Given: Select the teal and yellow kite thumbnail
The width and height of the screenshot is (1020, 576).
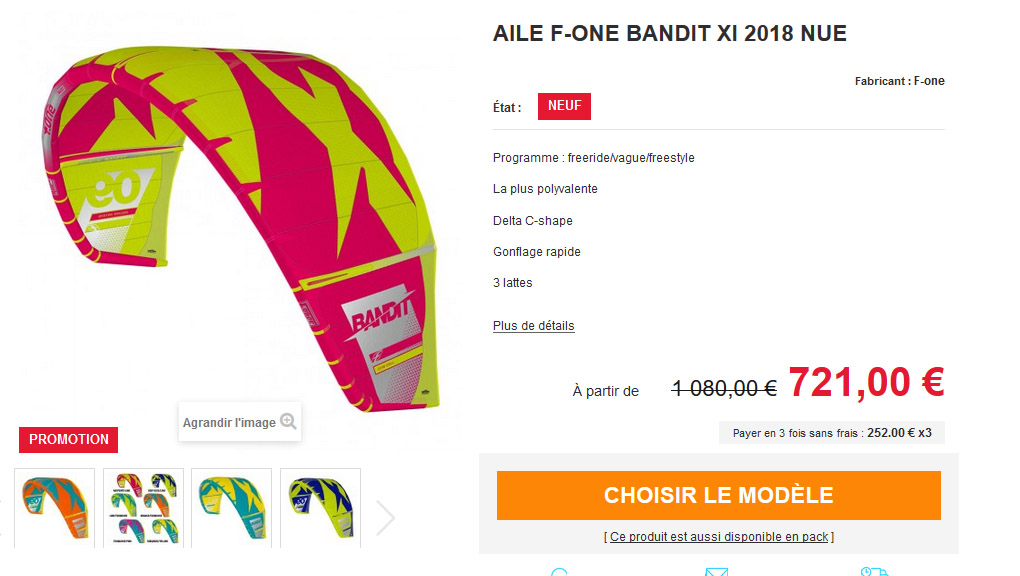Looking at the screenshot, I should click(232, 508).
